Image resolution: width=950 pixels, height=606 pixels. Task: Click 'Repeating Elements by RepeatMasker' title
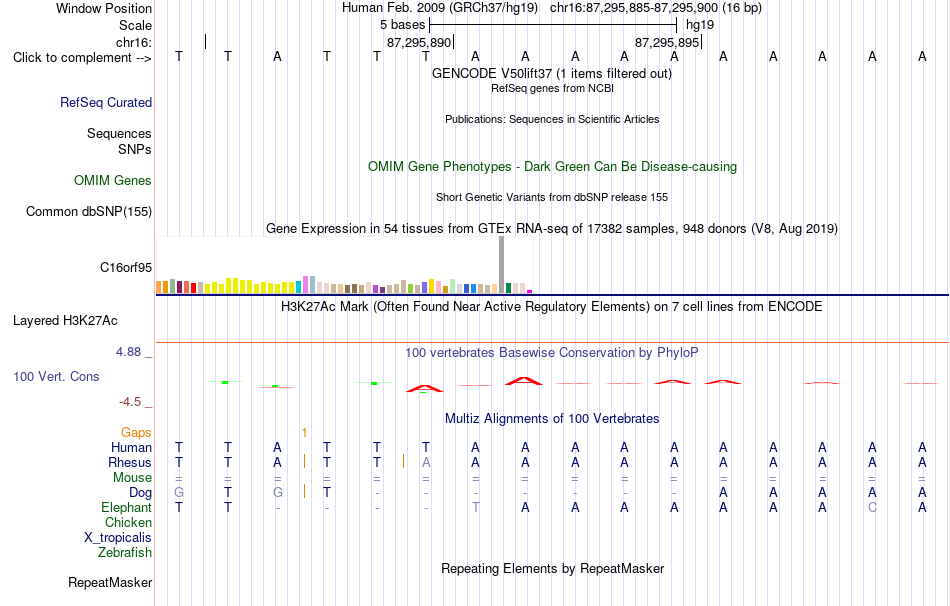pyautogui.click(x=552, y=568)
